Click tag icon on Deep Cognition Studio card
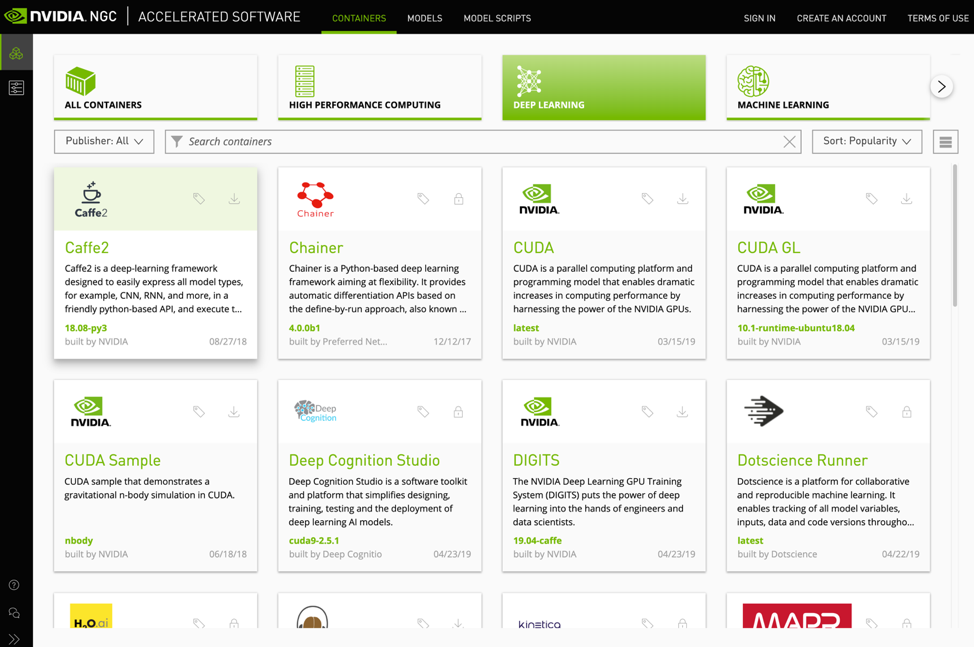Screen dimensions: 974x647 423,412
